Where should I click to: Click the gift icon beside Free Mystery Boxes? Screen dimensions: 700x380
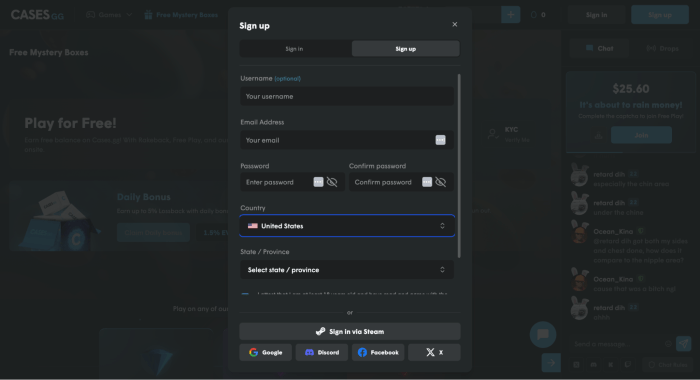coord(148,15)
